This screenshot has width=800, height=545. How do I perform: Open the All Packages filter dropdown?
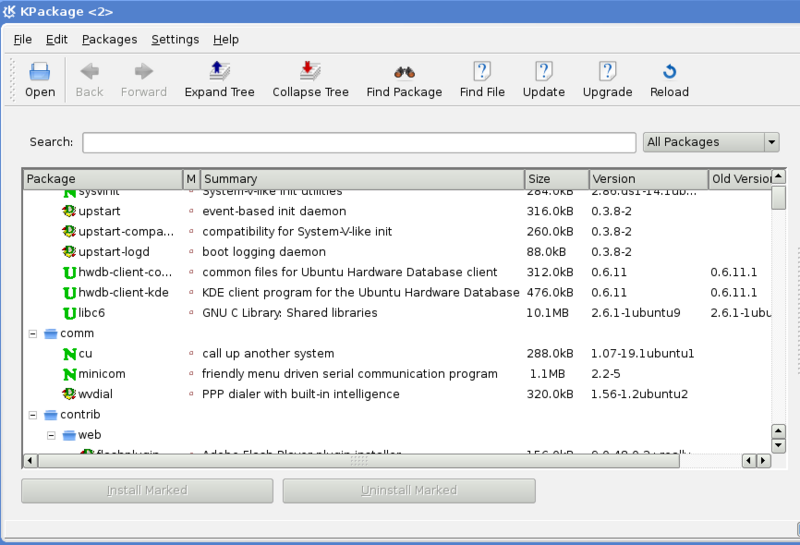click(711, 142)
